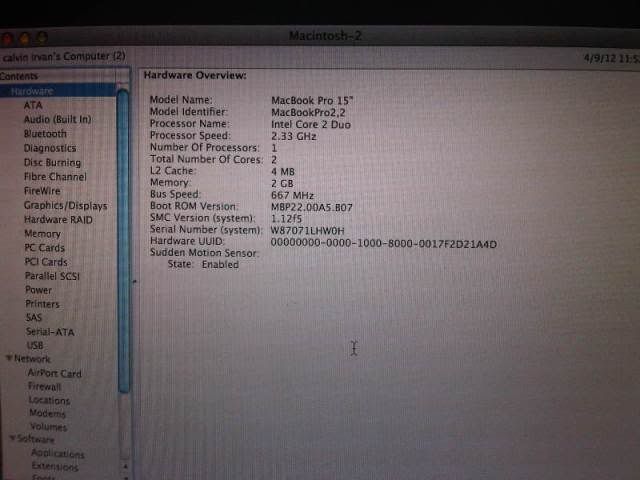The height and width of the screenshot is (480, 640).
Task: Open the PC Cards entry
Action: click(x=44, y=248)
